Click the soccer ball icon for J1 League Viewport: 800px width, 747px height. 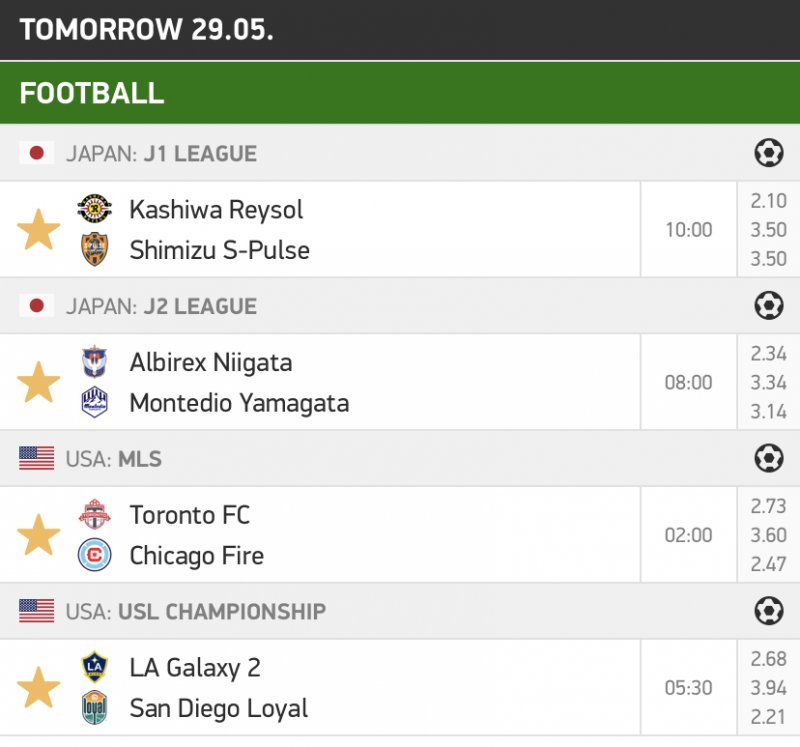(768, 153)
